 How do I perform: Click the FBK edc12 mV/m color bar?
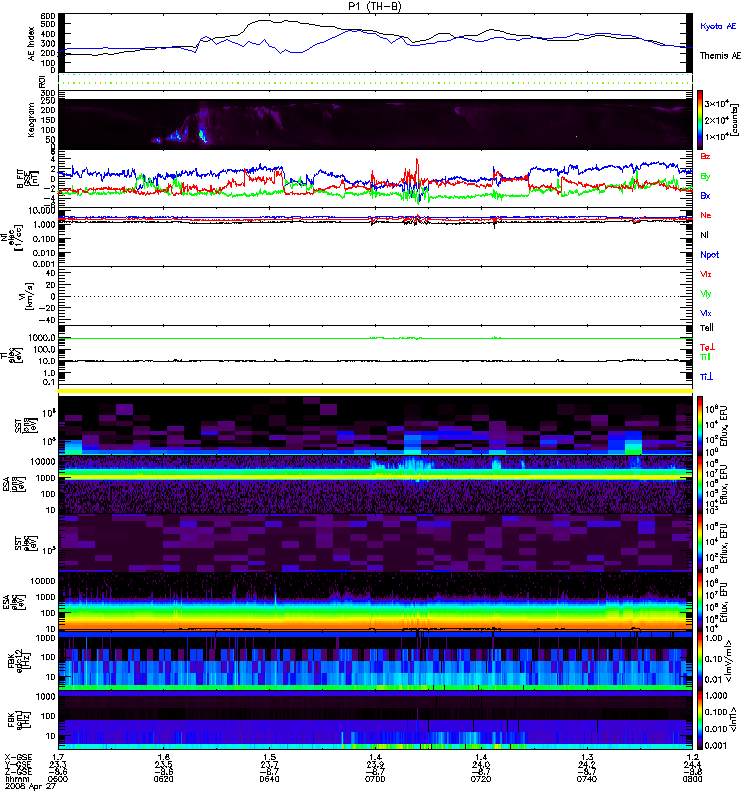pyautogui.click(x=700, y=661)
